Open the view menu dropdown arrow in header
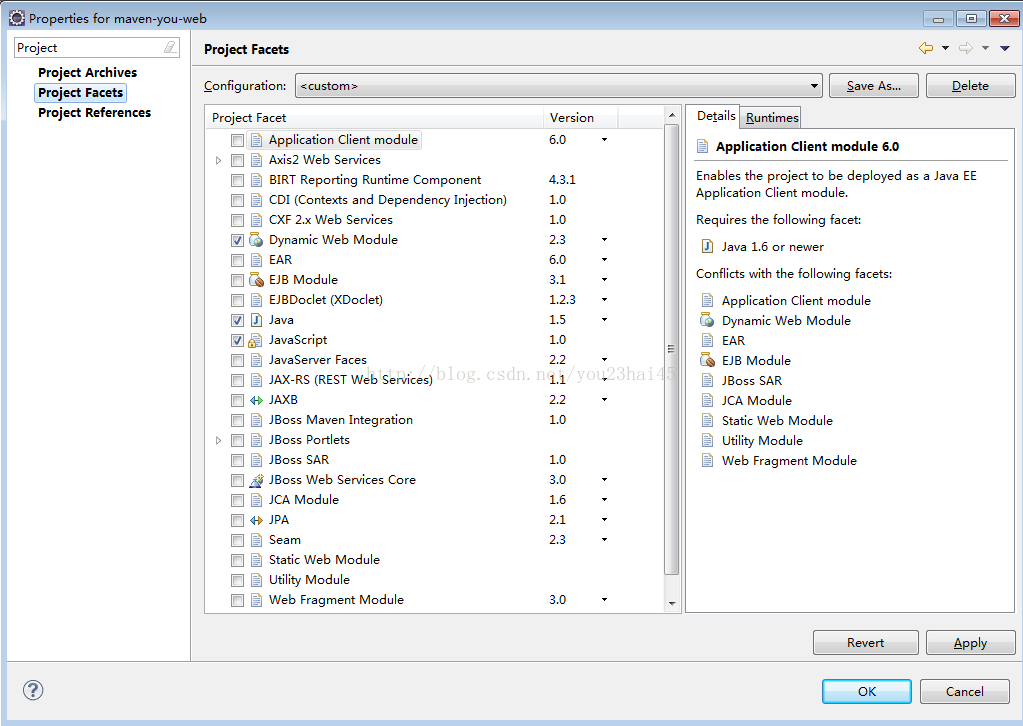Screen dimensions: 1023x726 [x=1005, y=48]
